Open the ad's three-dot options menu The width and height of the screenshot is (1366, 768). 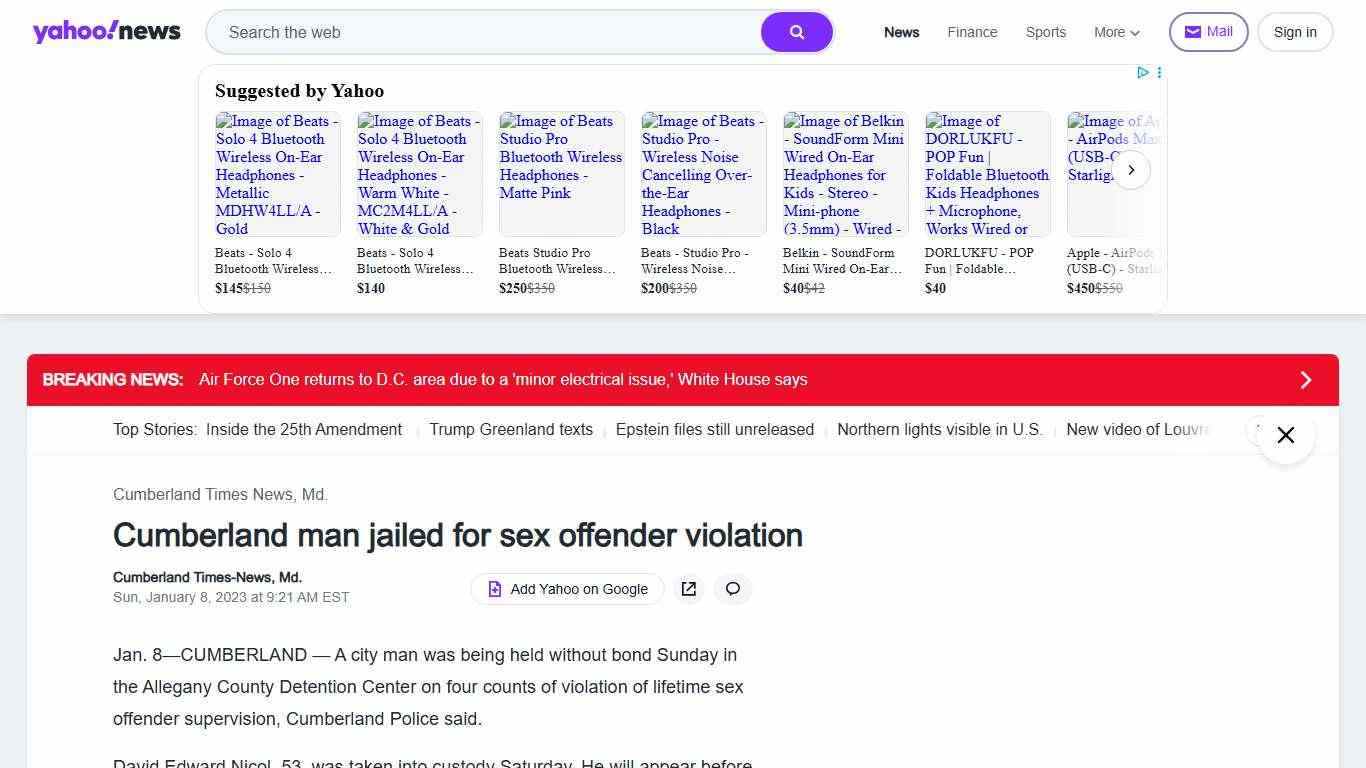tap(1158, 72)
